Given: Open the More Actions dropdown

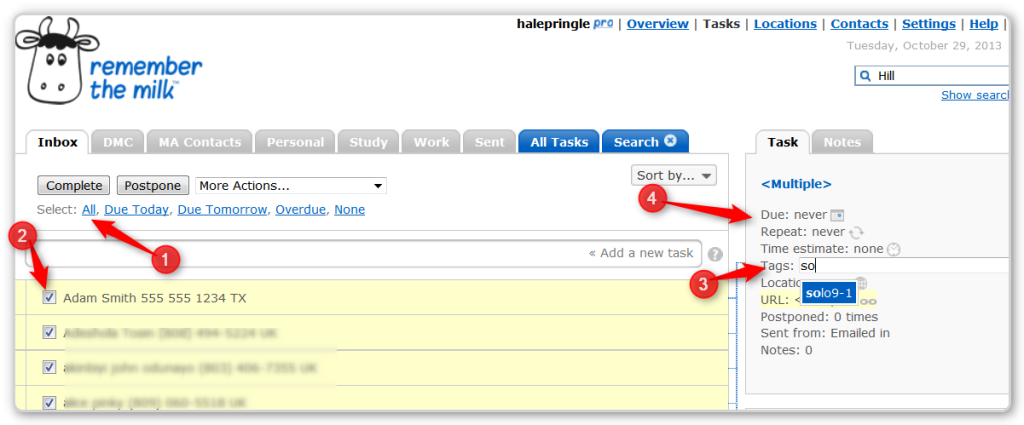Looking at the screenshot, I should [291, 186].
